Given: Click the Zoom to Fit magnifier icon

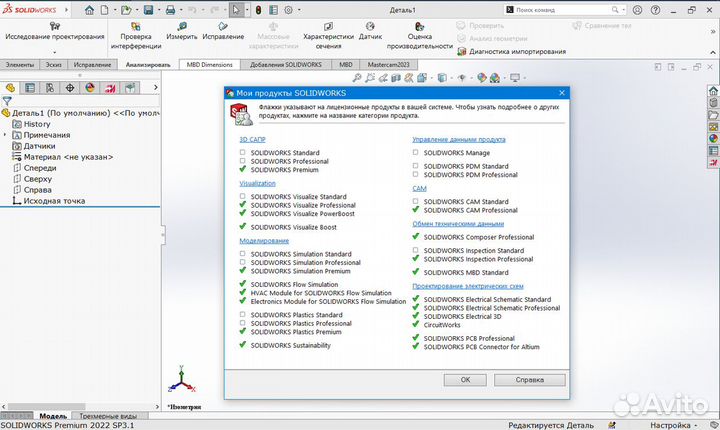Looking at the screenshot, I should click(x=357, y=78).
